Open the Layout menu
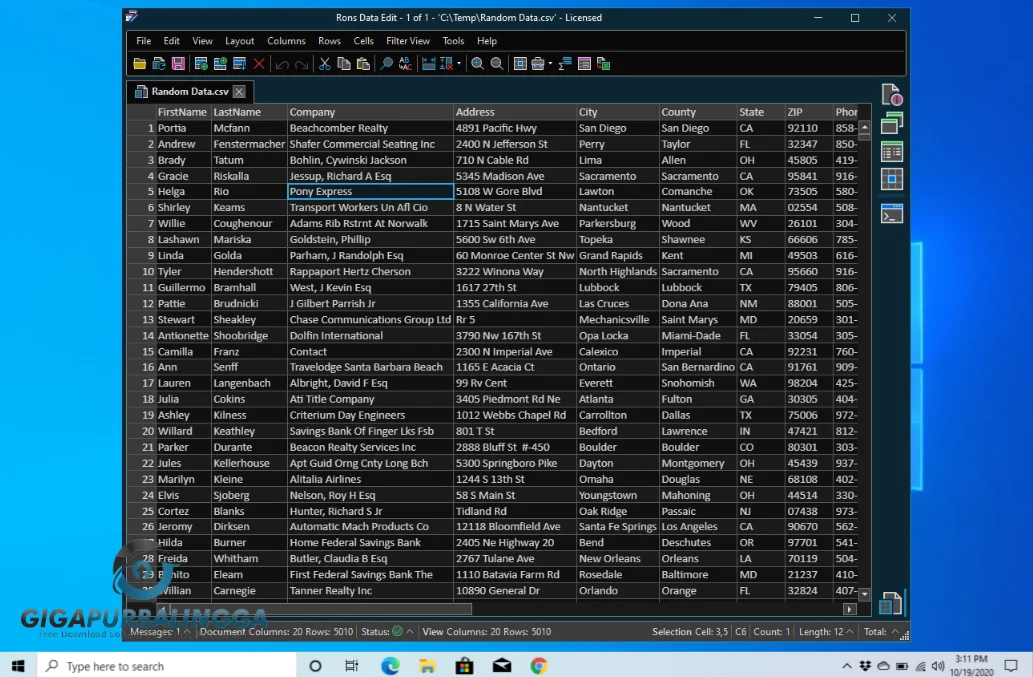Image resolution: width=1033 pixels, height=677 pixels. coord(239,41)
